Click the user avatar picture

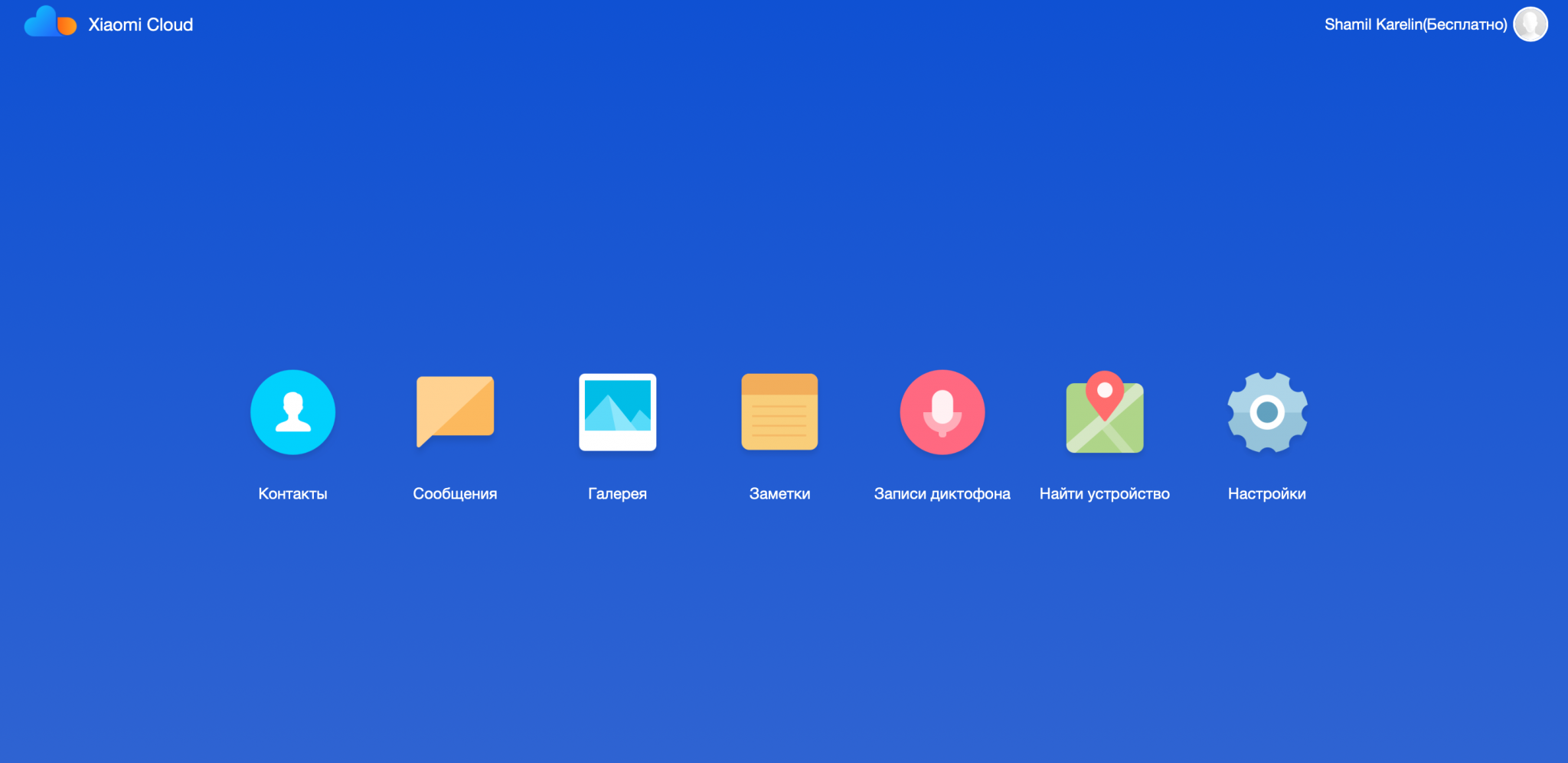pyautogui.click(x=1530, y=25)
